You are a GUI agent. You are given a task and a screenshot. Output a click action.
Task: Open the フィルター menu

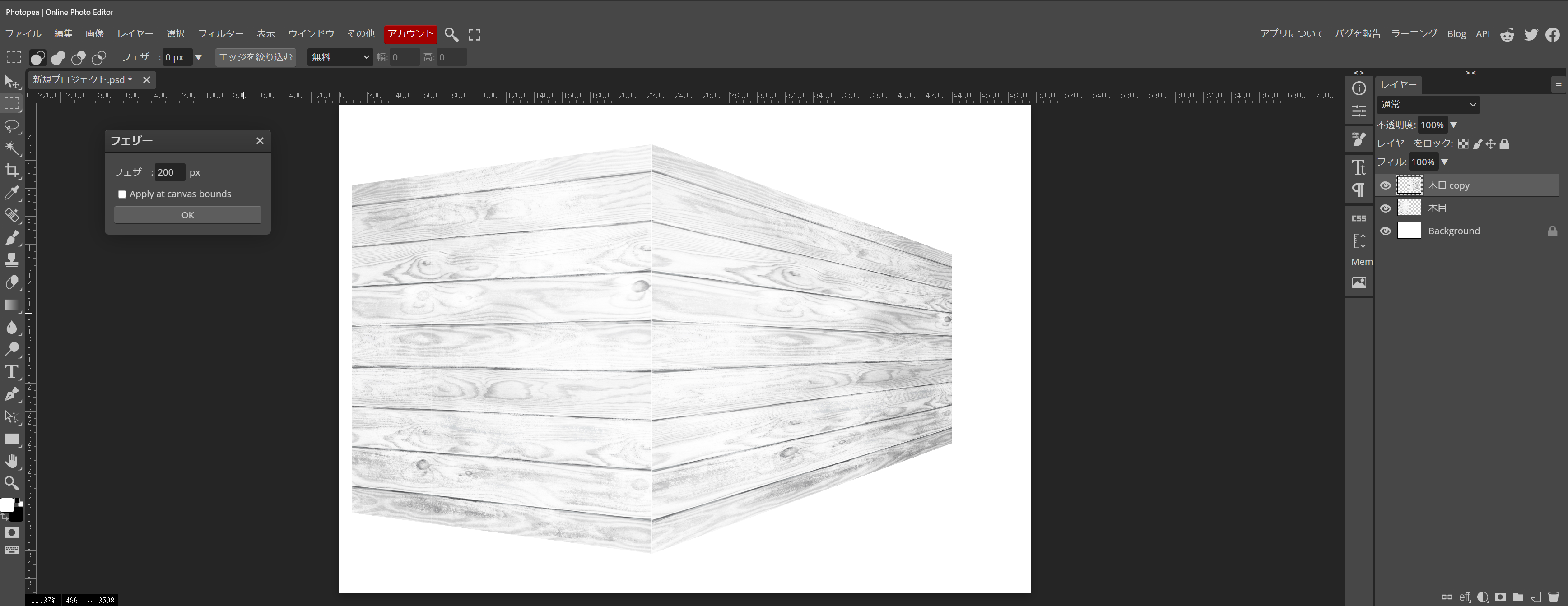[x=220, y=34]
